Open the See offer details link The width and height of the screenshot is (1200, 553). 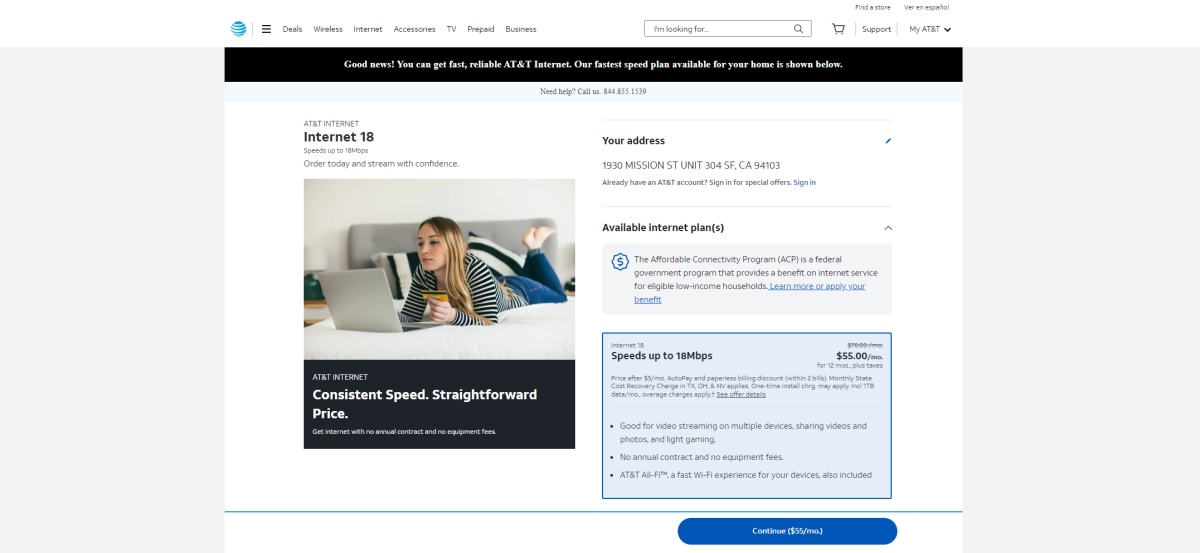point(741,395)
